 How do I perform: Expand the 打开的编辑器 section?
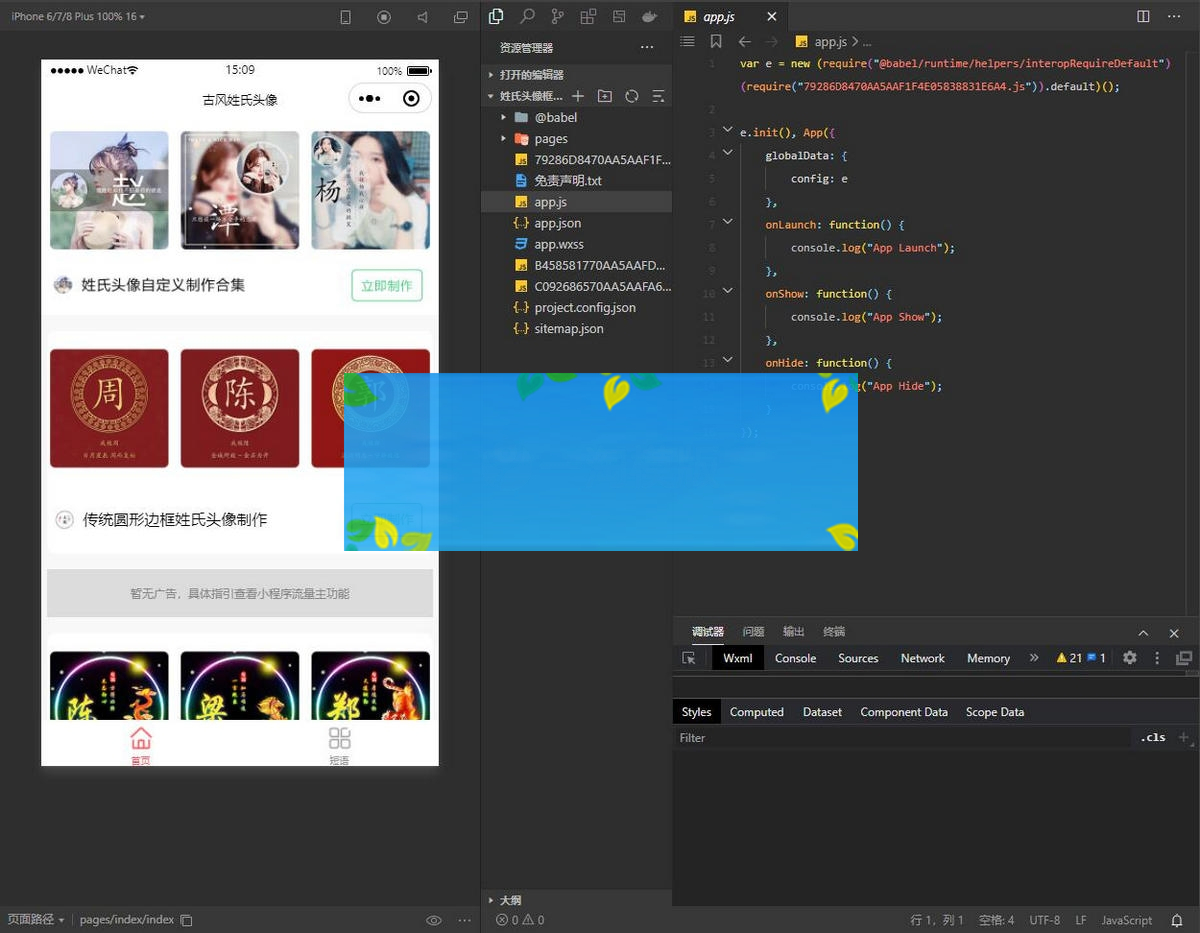(532, 75)
